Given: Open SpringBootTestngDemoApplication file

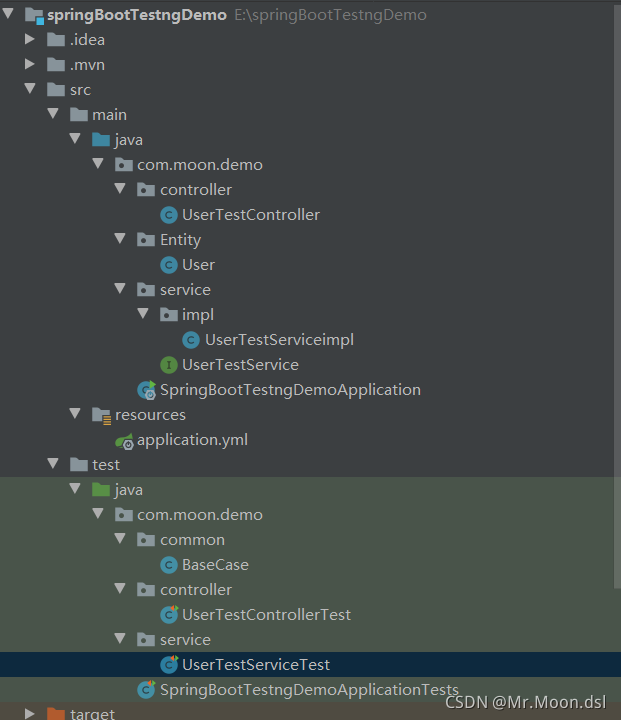Looking at the screenshot, I should 290,390.
